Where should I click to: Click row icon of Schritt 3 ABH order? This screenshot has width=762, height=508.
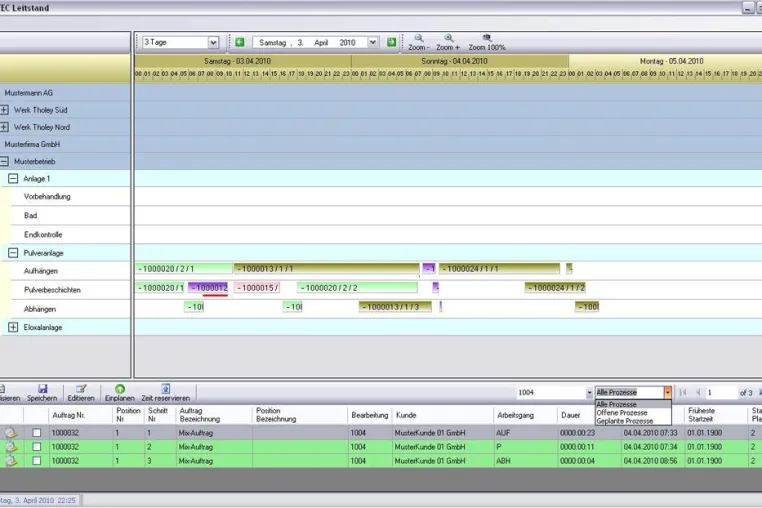(x=11, y=461)
